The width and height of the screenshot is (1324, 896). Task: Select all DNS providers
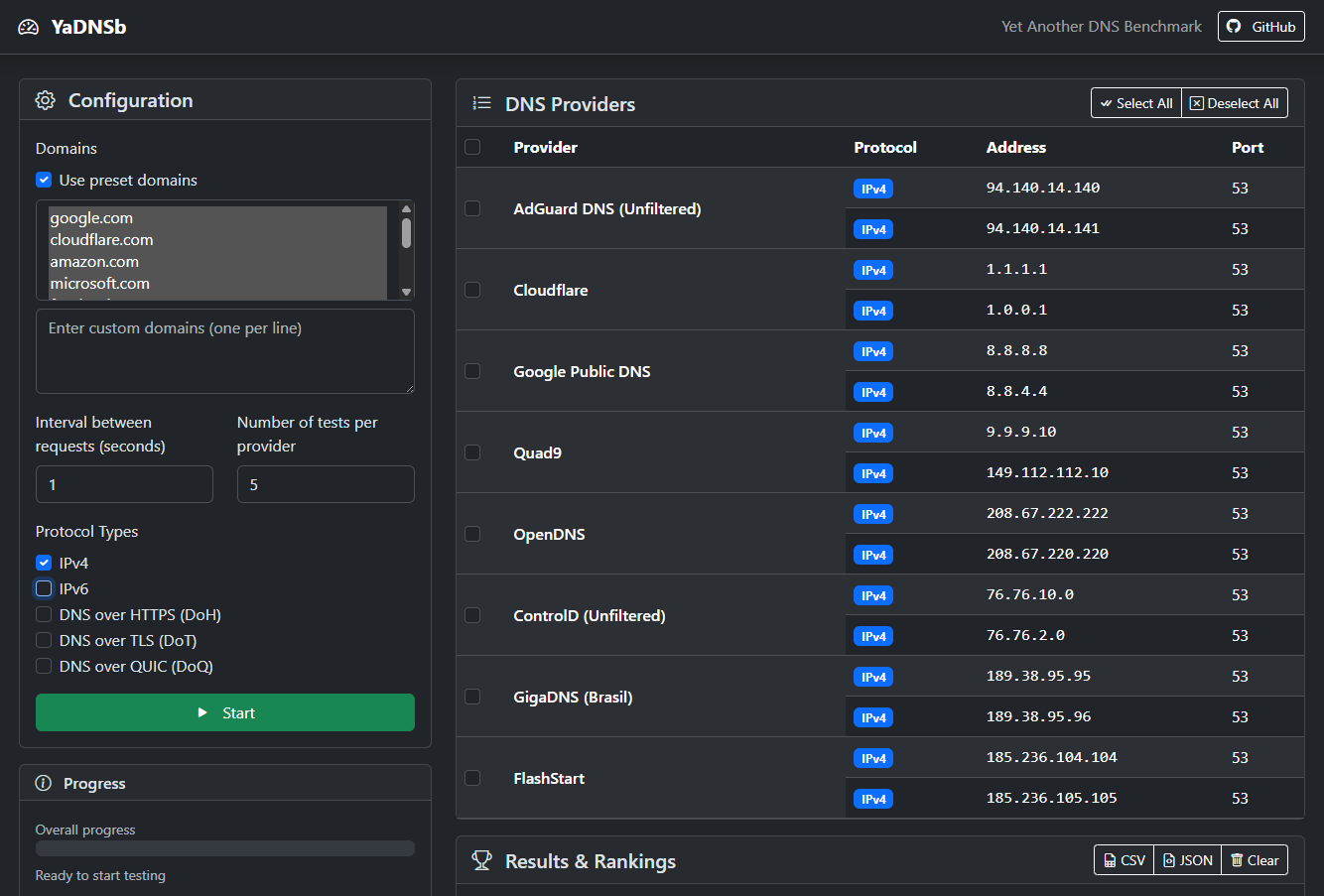(x=1136, y=103)
